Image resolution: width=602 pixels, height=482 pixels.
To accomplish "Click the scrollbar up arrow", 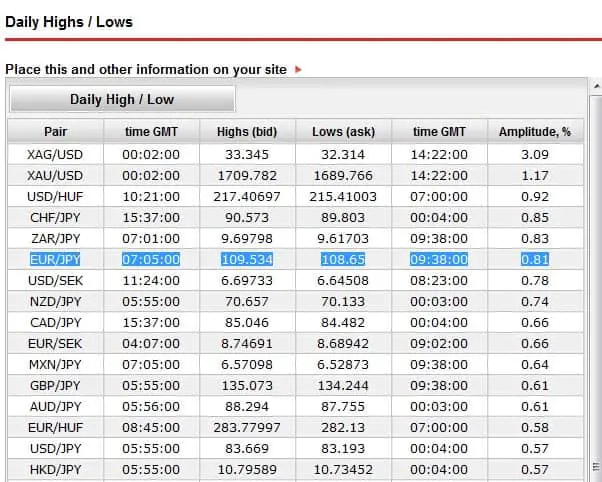I will point(597,86).
